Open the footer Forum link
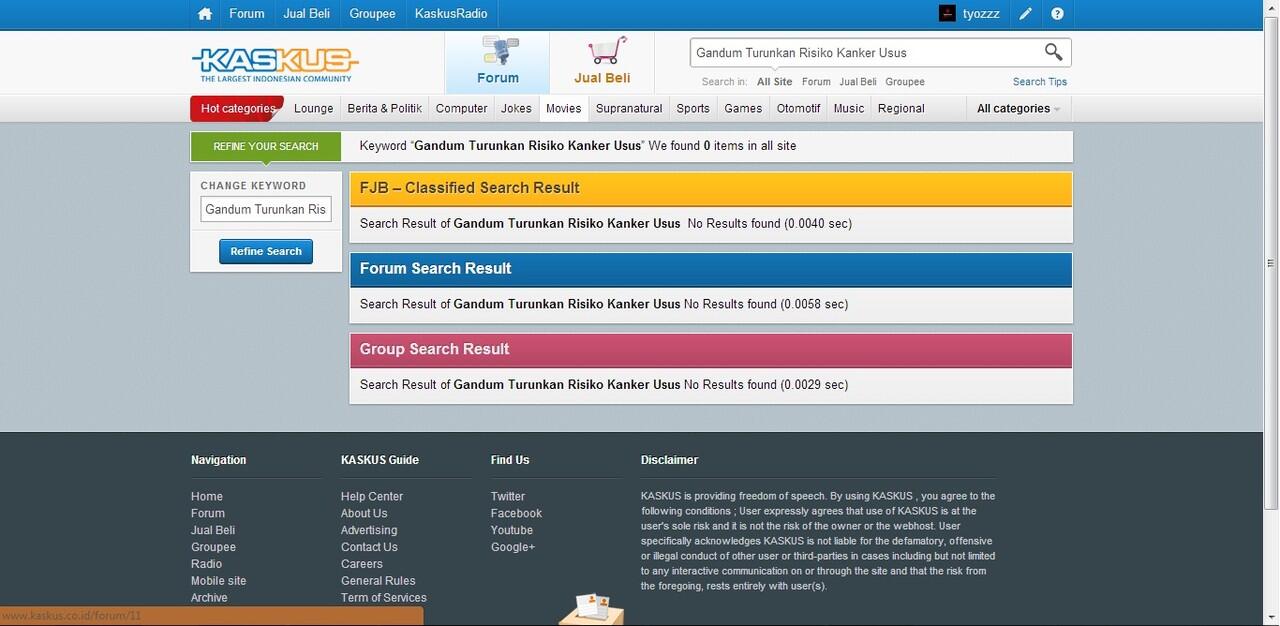Screen dimensions: 1280x626 point(208,513)
